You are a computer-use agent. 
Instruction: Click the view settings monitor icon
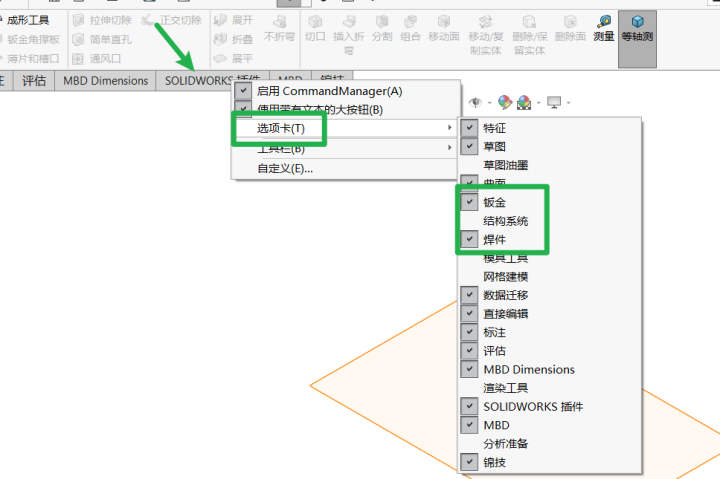tap(554, 102)
